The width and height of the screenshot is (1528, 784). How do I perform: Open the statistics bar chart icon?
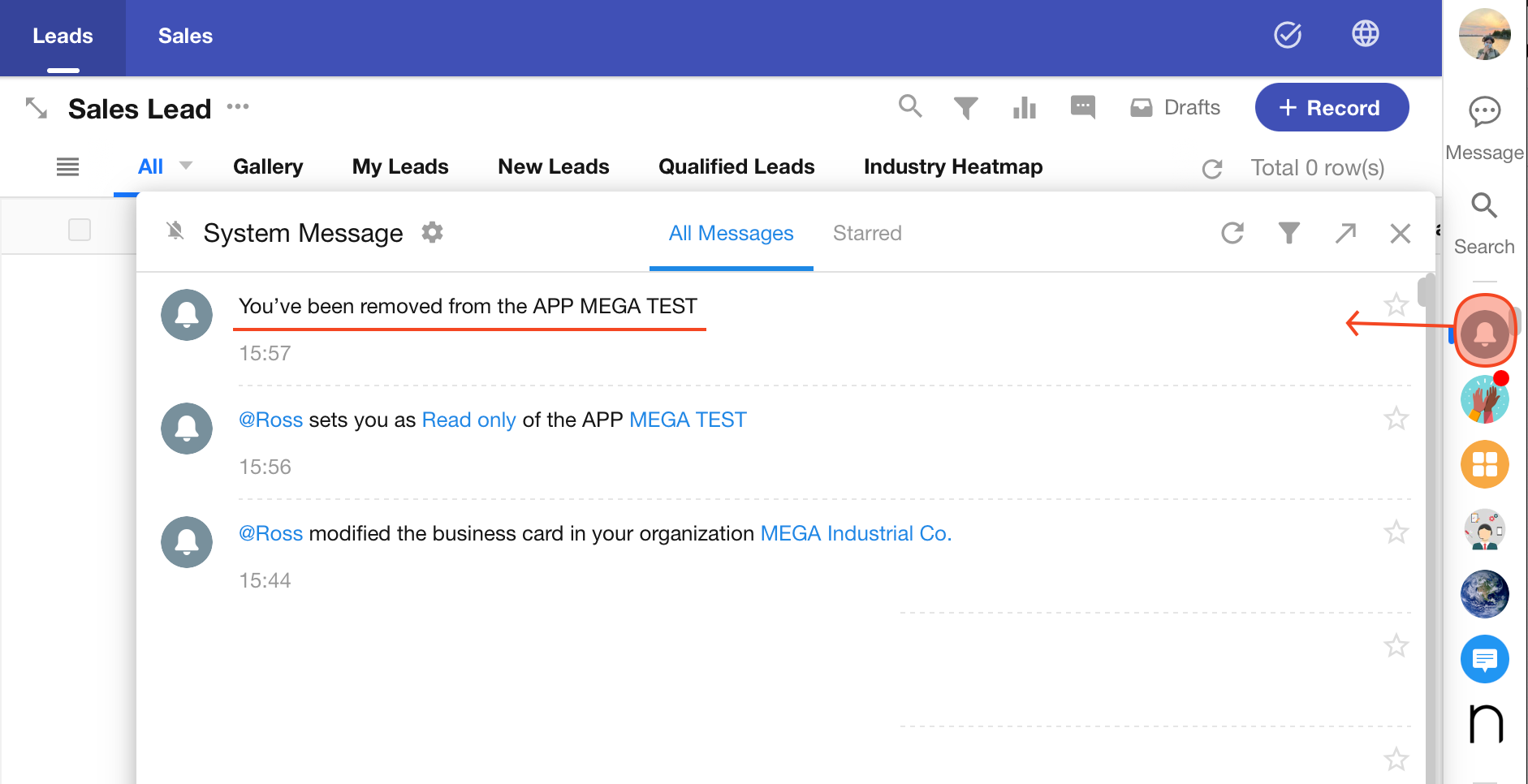[x=1025, y=108]
